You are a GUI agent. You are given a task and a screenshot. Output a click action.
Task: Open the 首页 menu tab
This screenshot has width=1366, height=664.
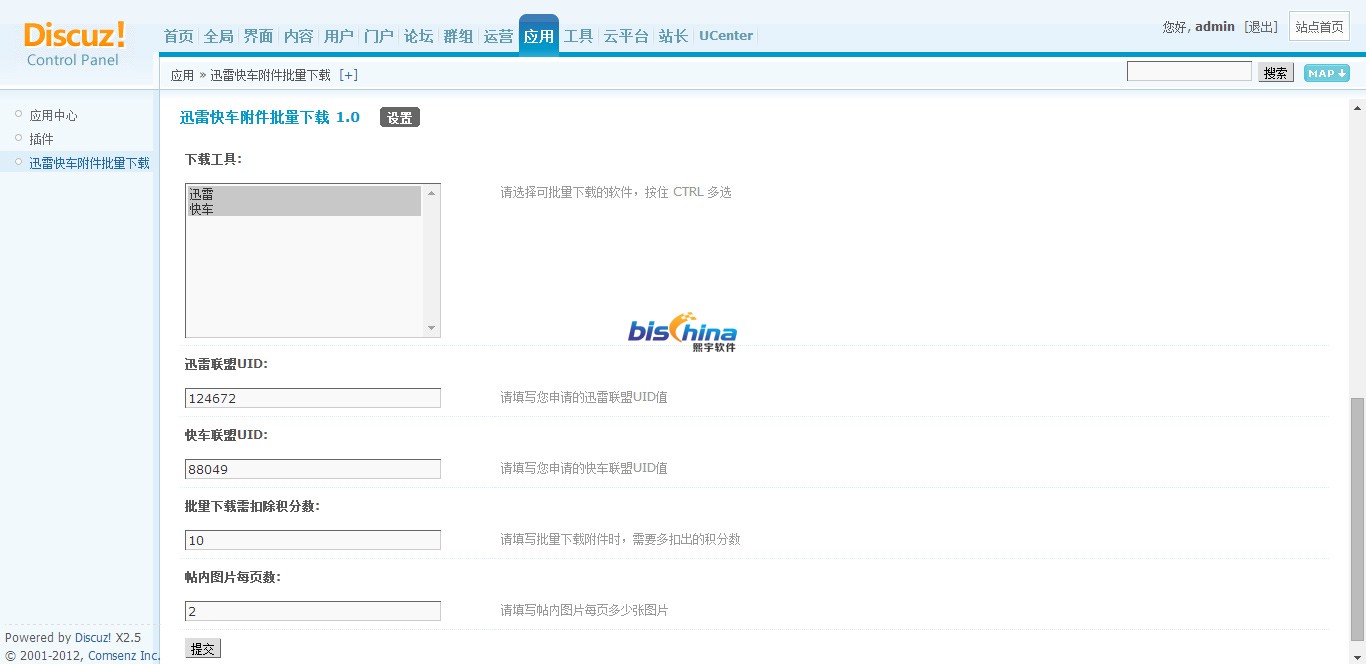[x=178, y=36]
